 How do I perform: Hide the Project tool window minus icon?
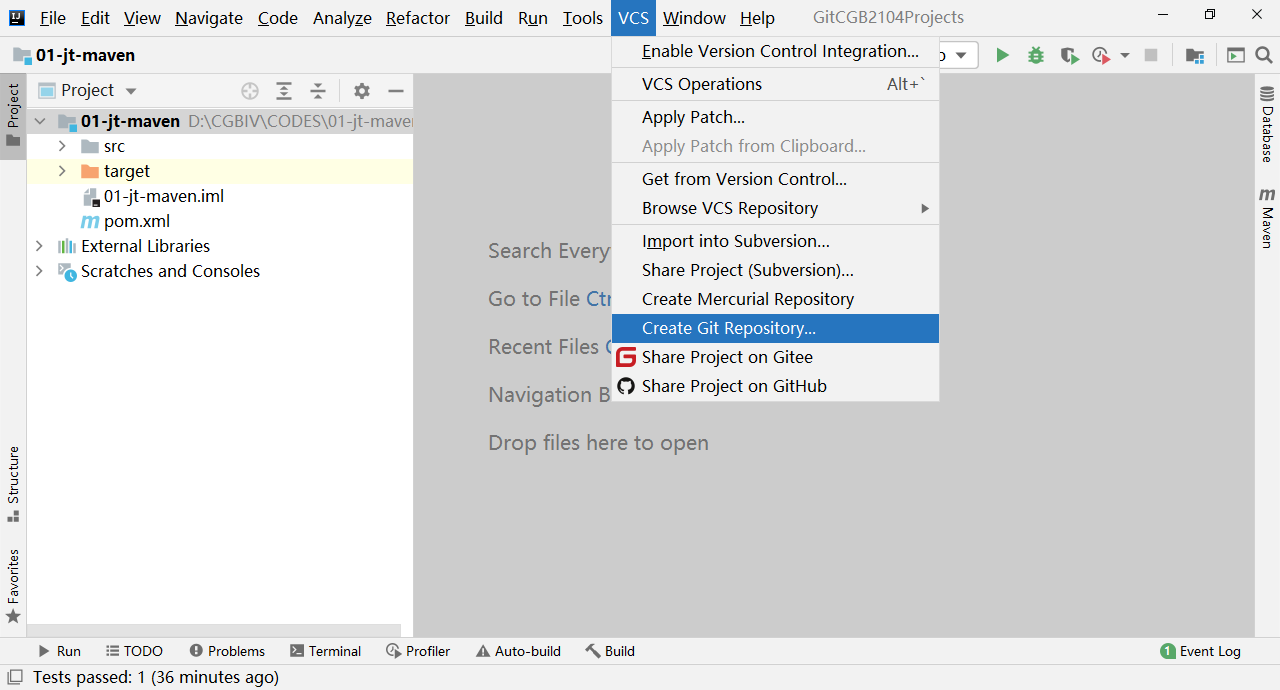396,91
